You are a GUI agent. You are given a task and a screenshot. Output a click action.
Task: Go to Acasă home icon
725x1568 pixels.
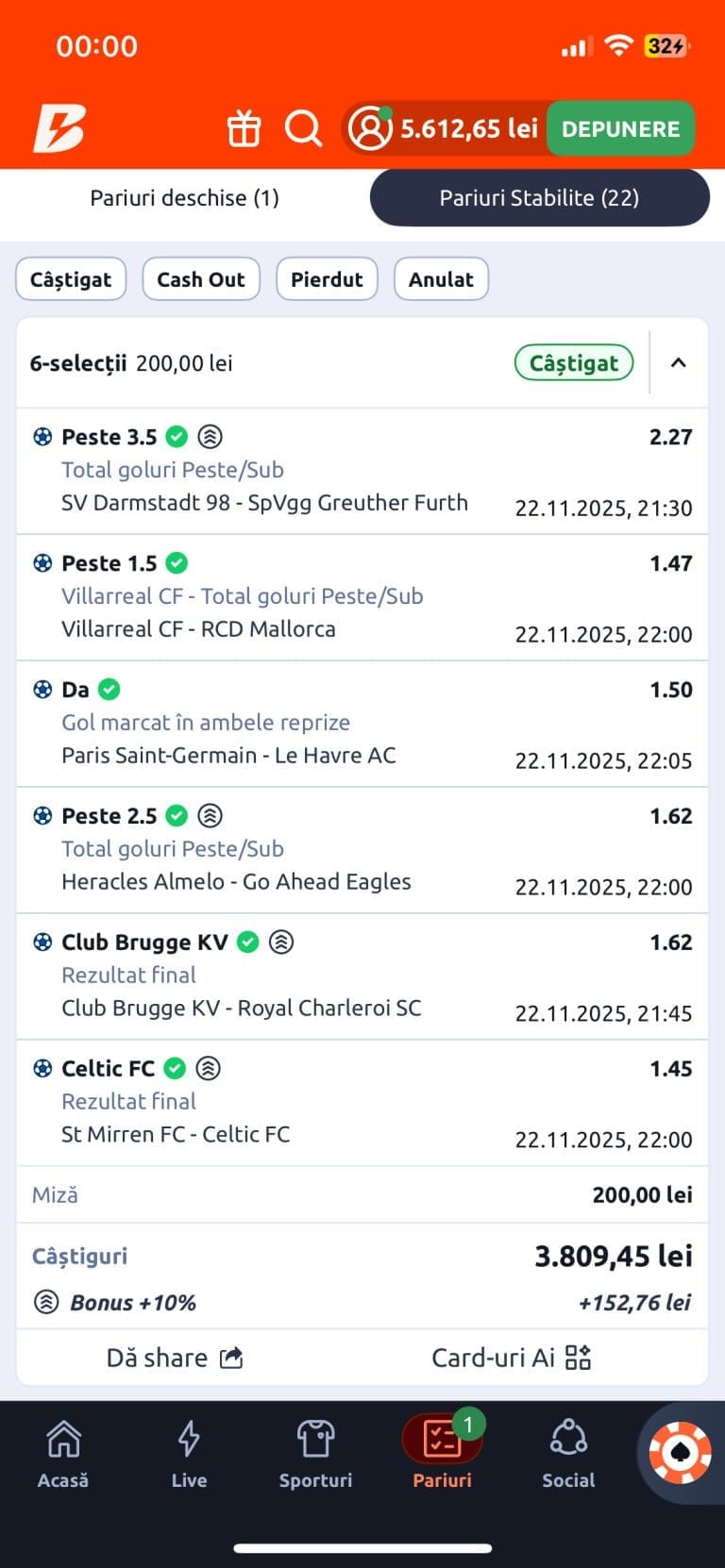pos(63,1454)
